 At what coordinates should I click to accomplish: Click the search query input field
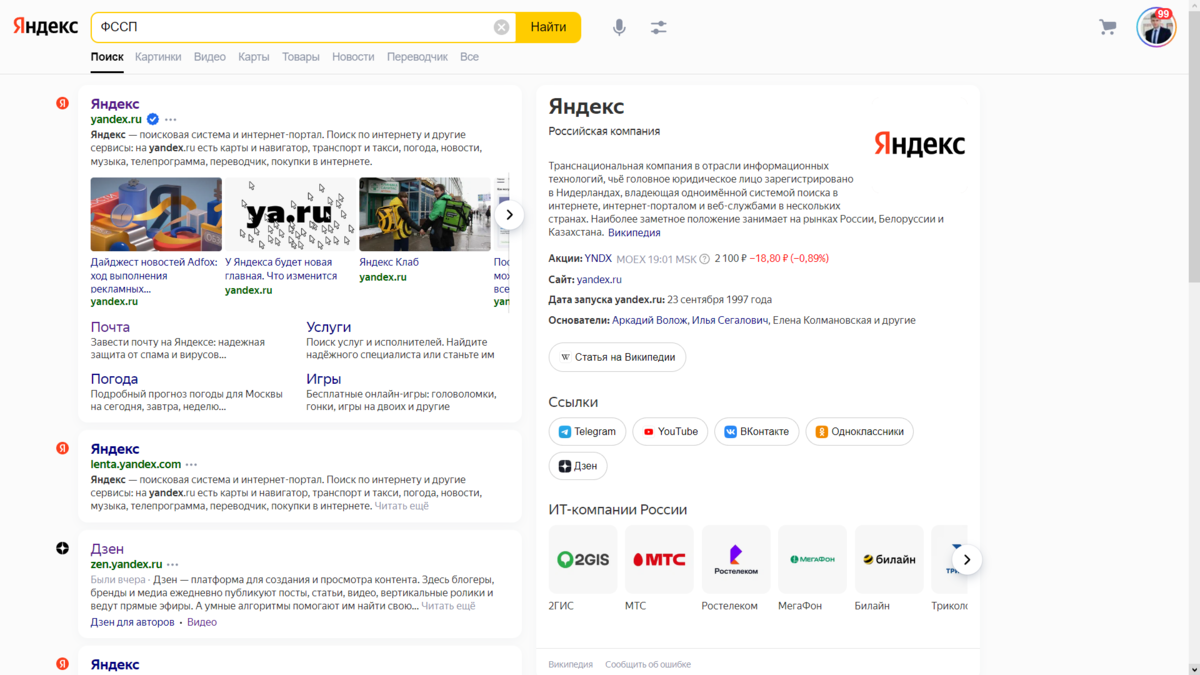click(295, 27)
